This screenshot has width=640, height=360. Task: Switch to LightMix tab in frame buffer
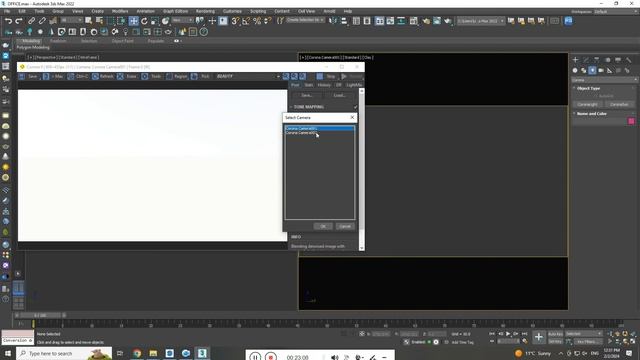tap(354, 85)
